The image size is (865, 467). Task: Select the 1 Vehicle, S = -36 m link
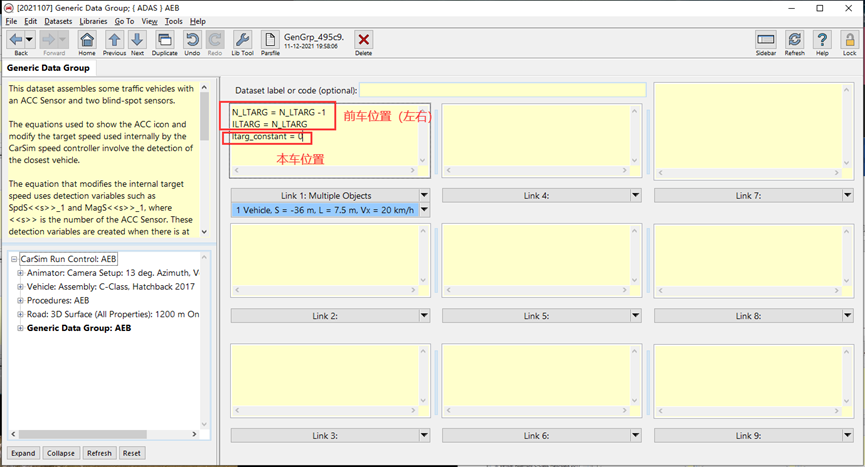tap(325, 210)
